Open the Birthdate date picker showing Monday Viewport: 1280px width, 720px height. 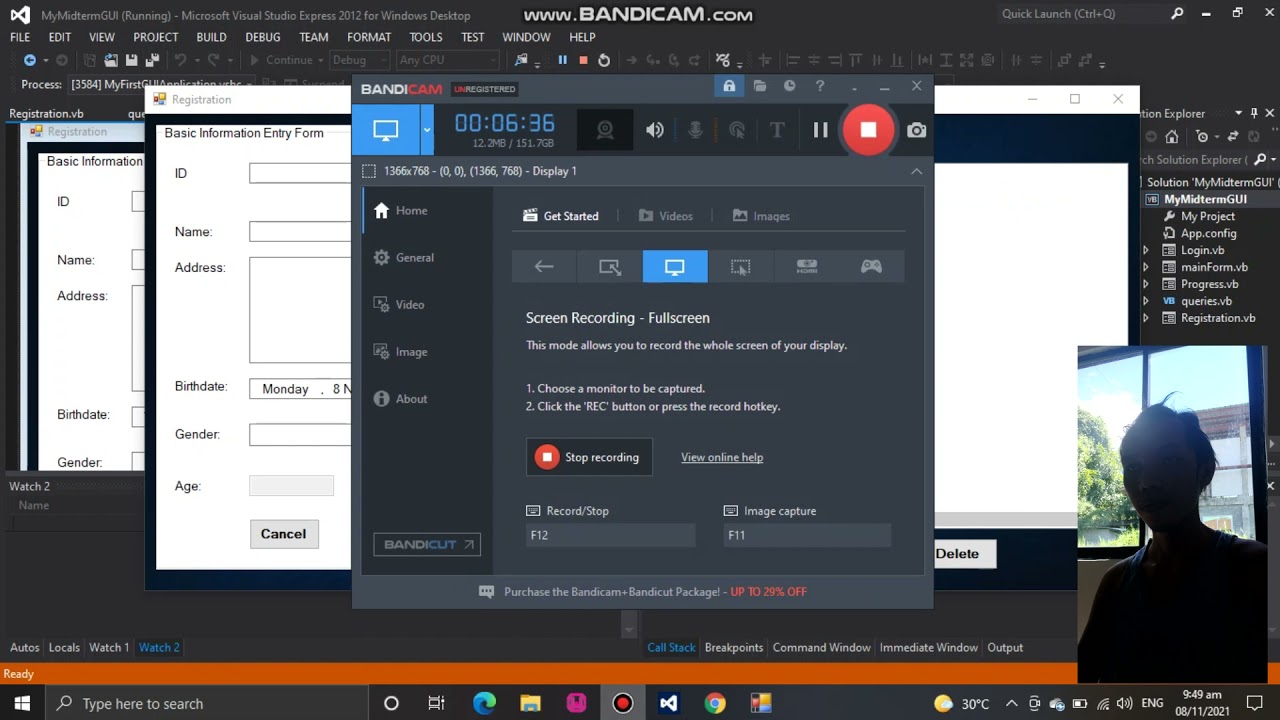300,389
